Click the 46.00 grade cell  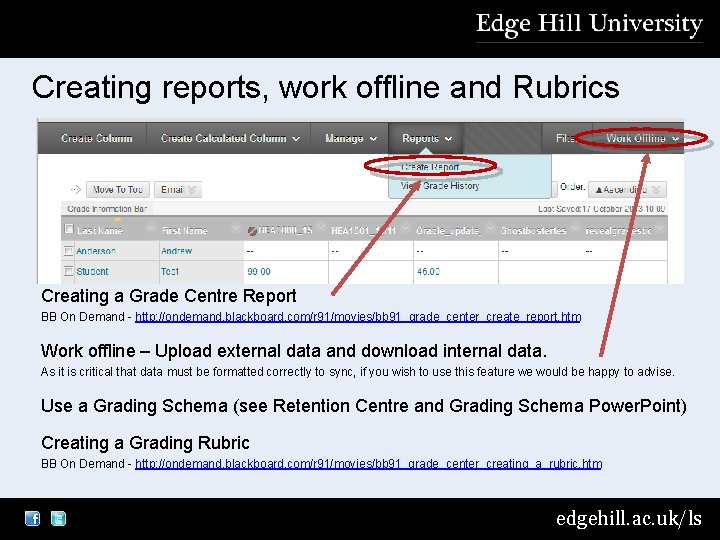pyautogui.click(x=428, y=272)
